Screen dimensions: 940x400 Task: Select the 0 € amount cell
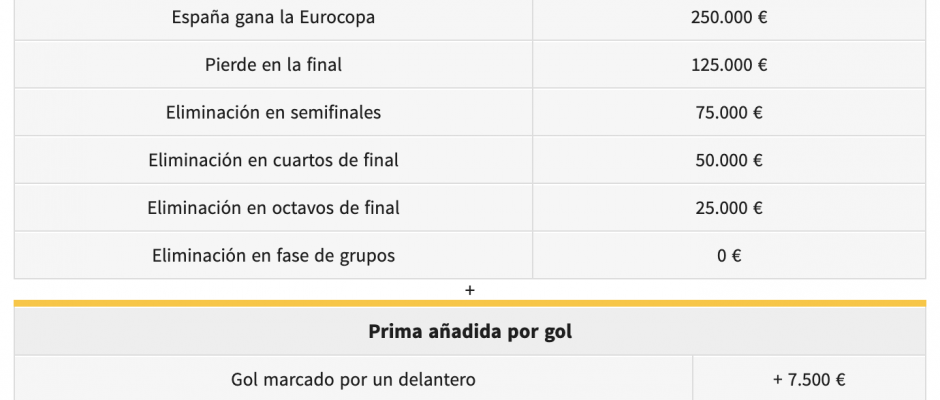tap(729, 255)
